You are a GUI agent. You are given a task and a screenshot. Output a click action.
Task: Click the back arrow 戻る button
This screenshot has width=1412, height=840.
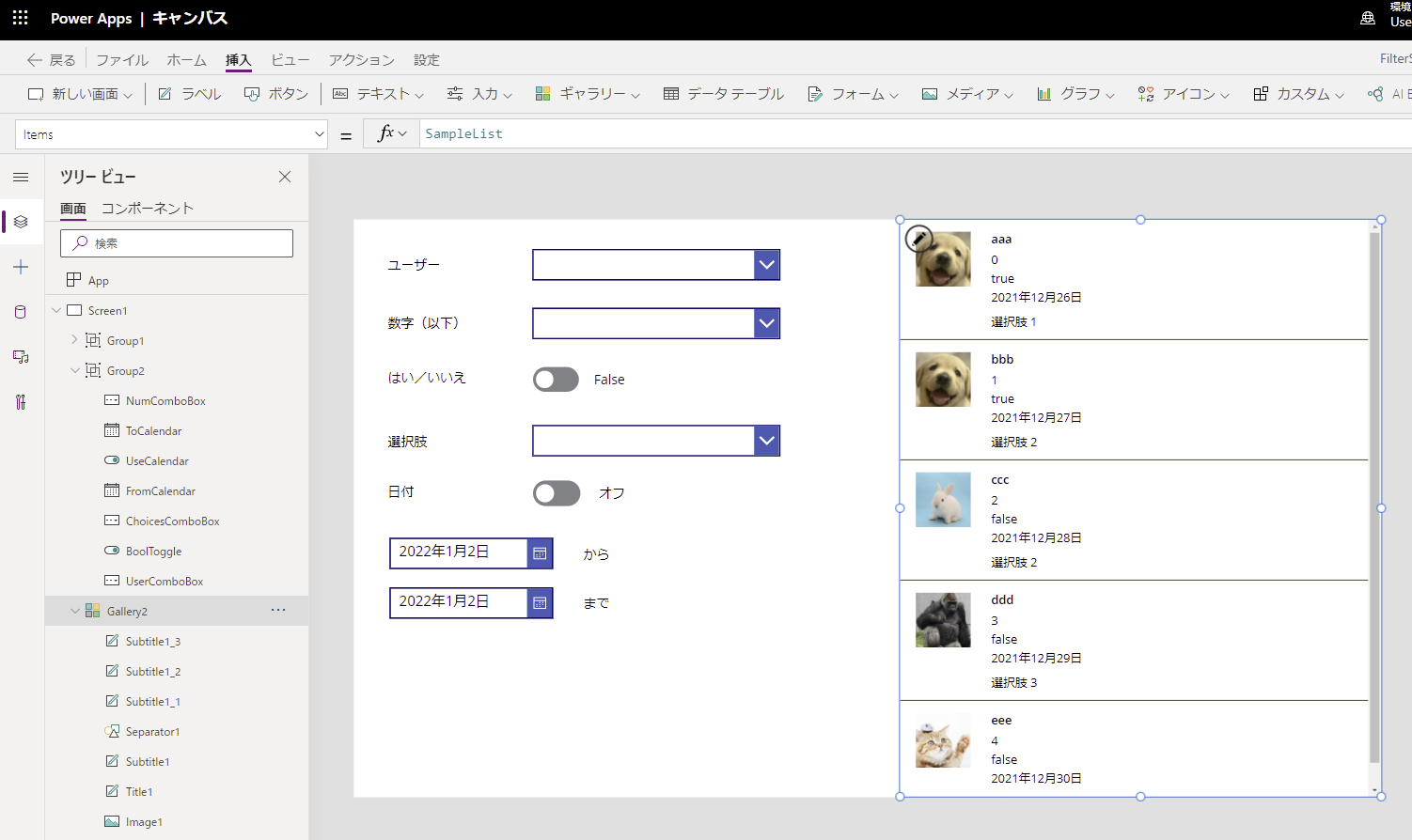(51, 60)
